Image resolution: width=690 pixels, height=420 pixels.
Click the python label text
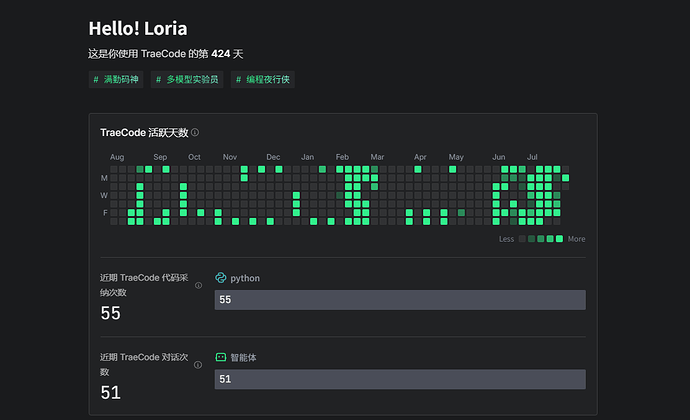[x=245, y=278]
